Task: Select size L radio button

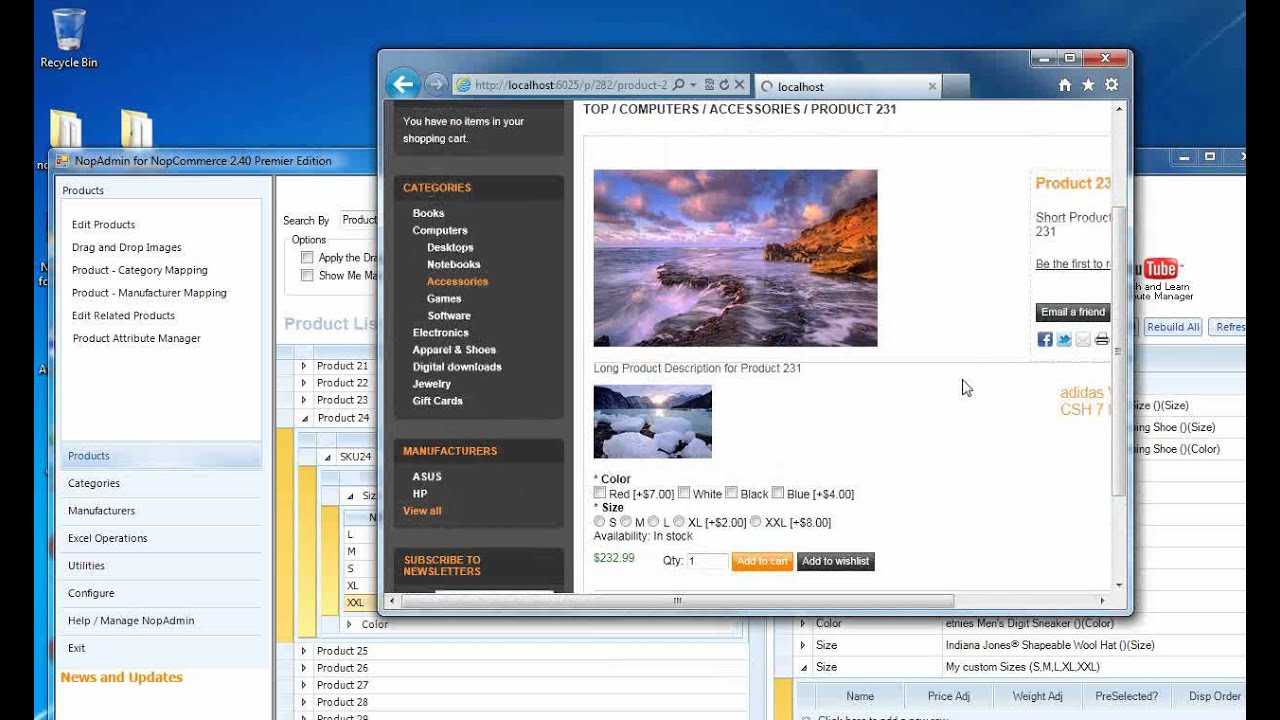Action: click(x=653, y=521)
